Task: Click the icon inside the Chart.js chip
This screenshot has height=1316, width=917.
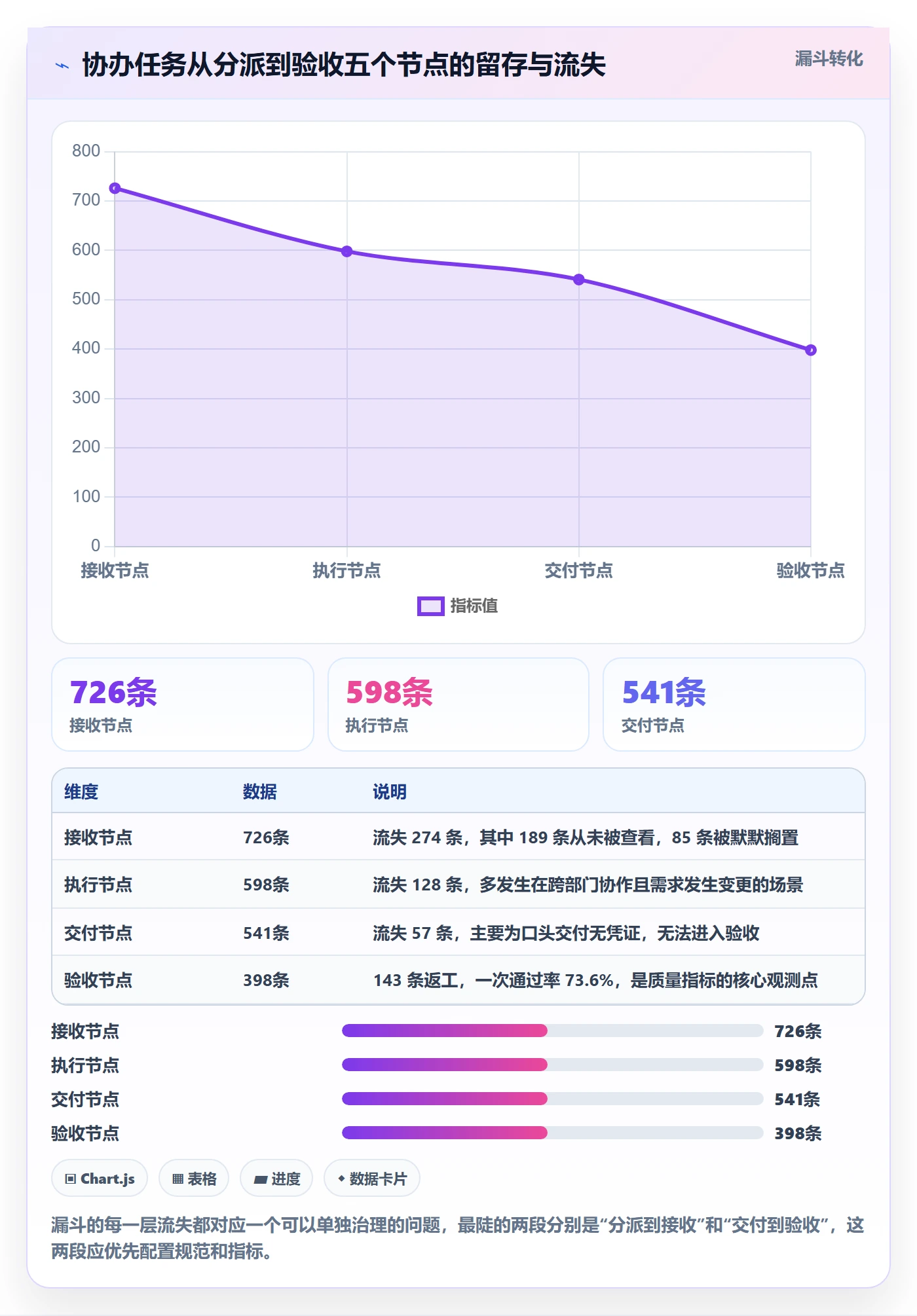Action: point(71,1179)
